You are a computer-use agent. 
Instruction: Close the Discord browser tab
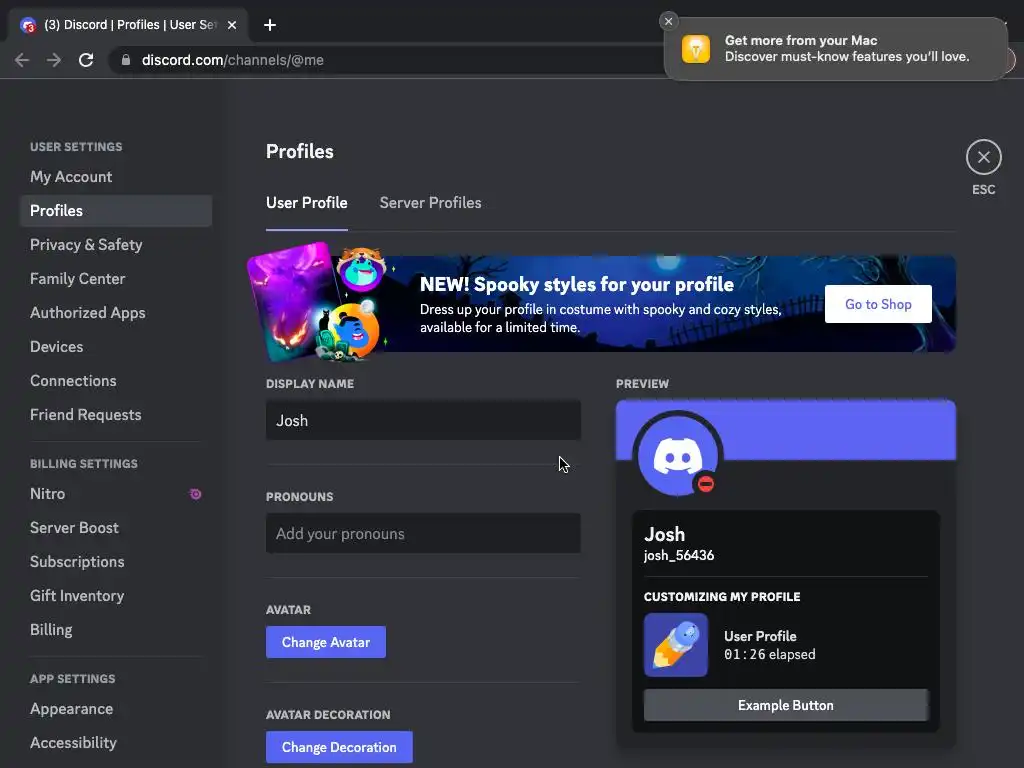pos(232,25)
